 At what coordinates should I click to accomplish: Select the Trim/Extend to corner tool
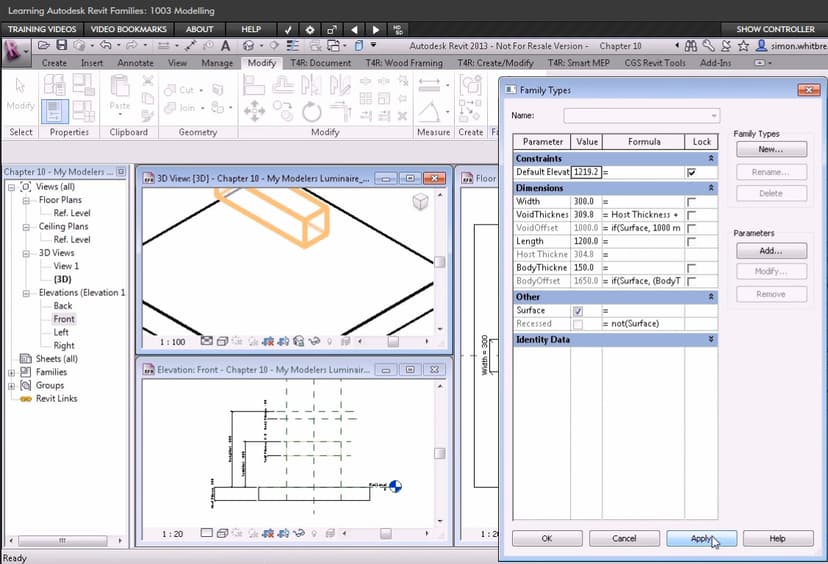pyautogui.click(x=340, y=111)
